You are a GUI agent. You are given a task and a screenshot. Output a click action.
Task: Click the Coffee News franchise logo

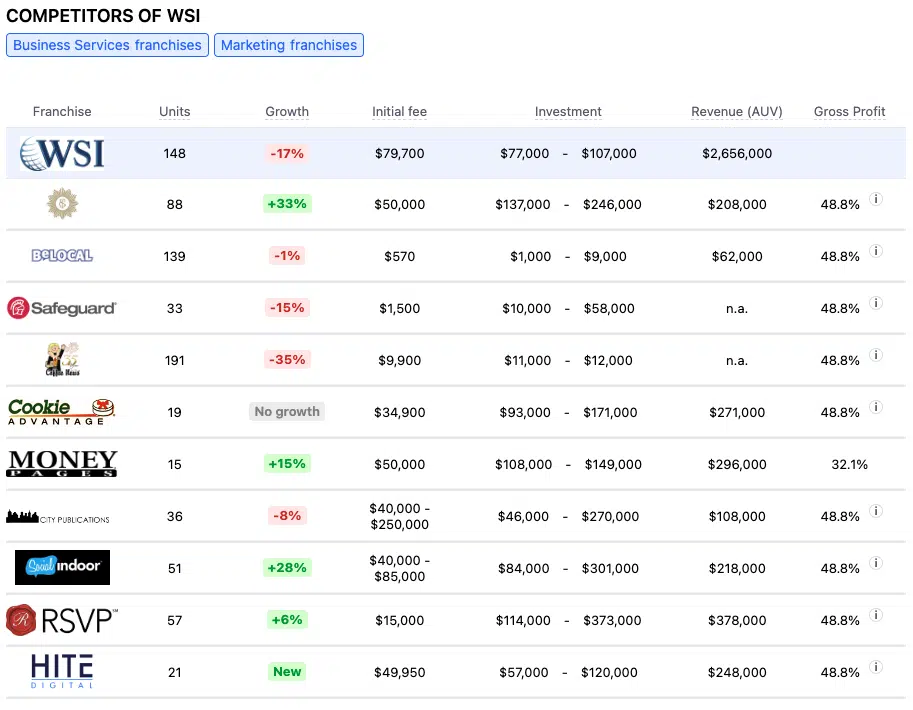tap(62, 359)
